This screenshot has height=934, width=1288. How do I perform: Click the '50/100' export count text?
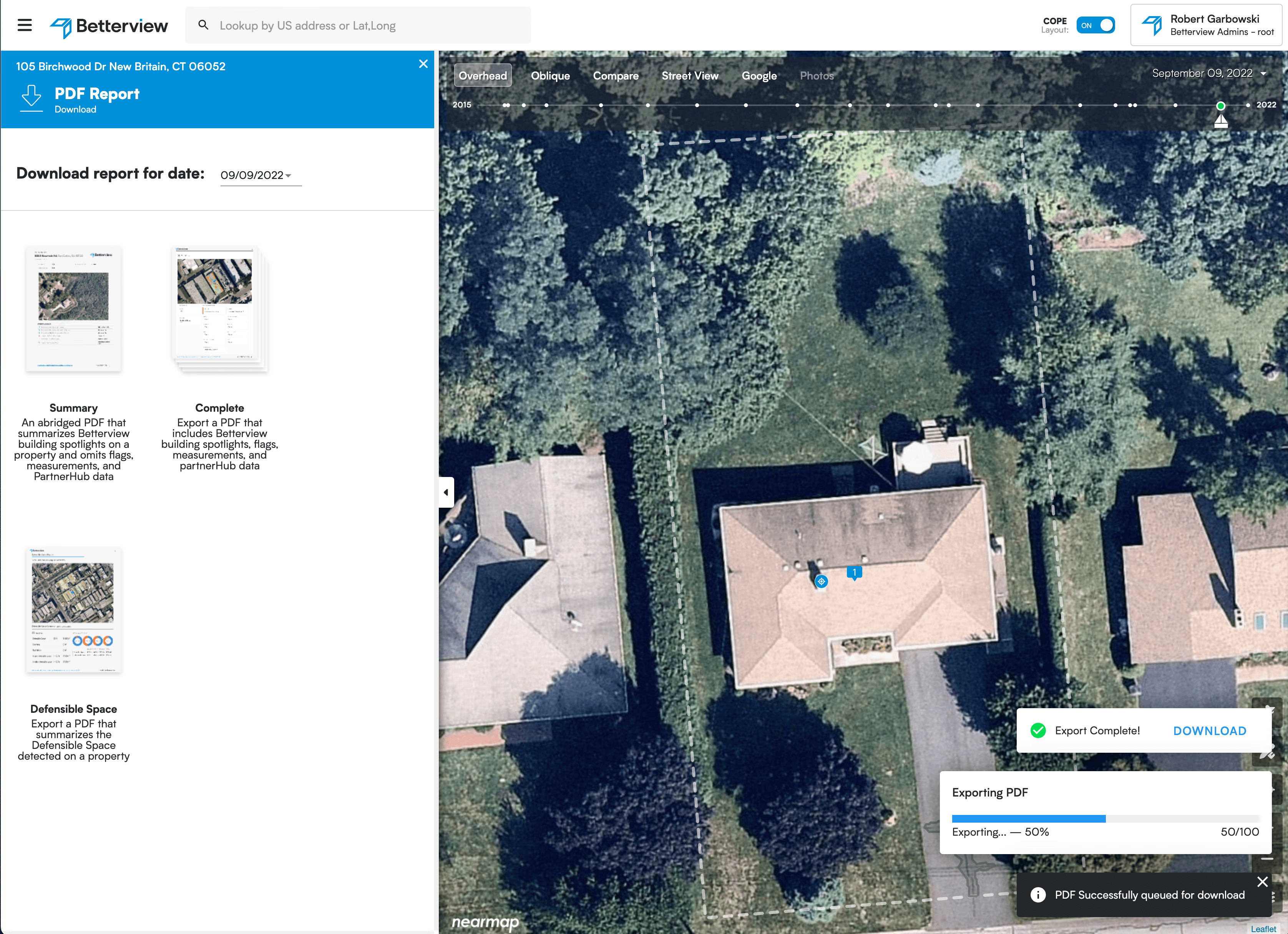coord(1240,832)
